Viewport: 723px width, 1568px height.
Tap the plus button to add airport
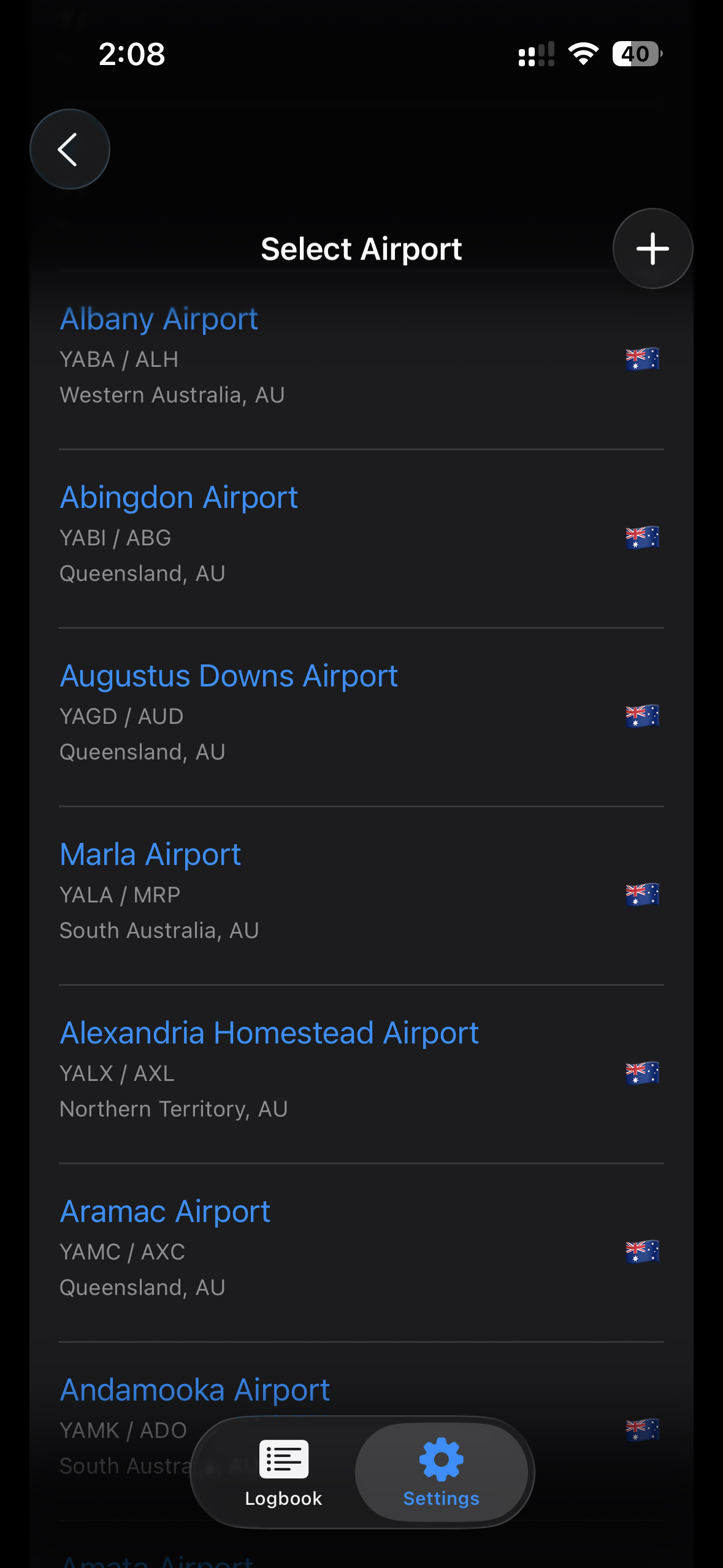tap(652, 248)
